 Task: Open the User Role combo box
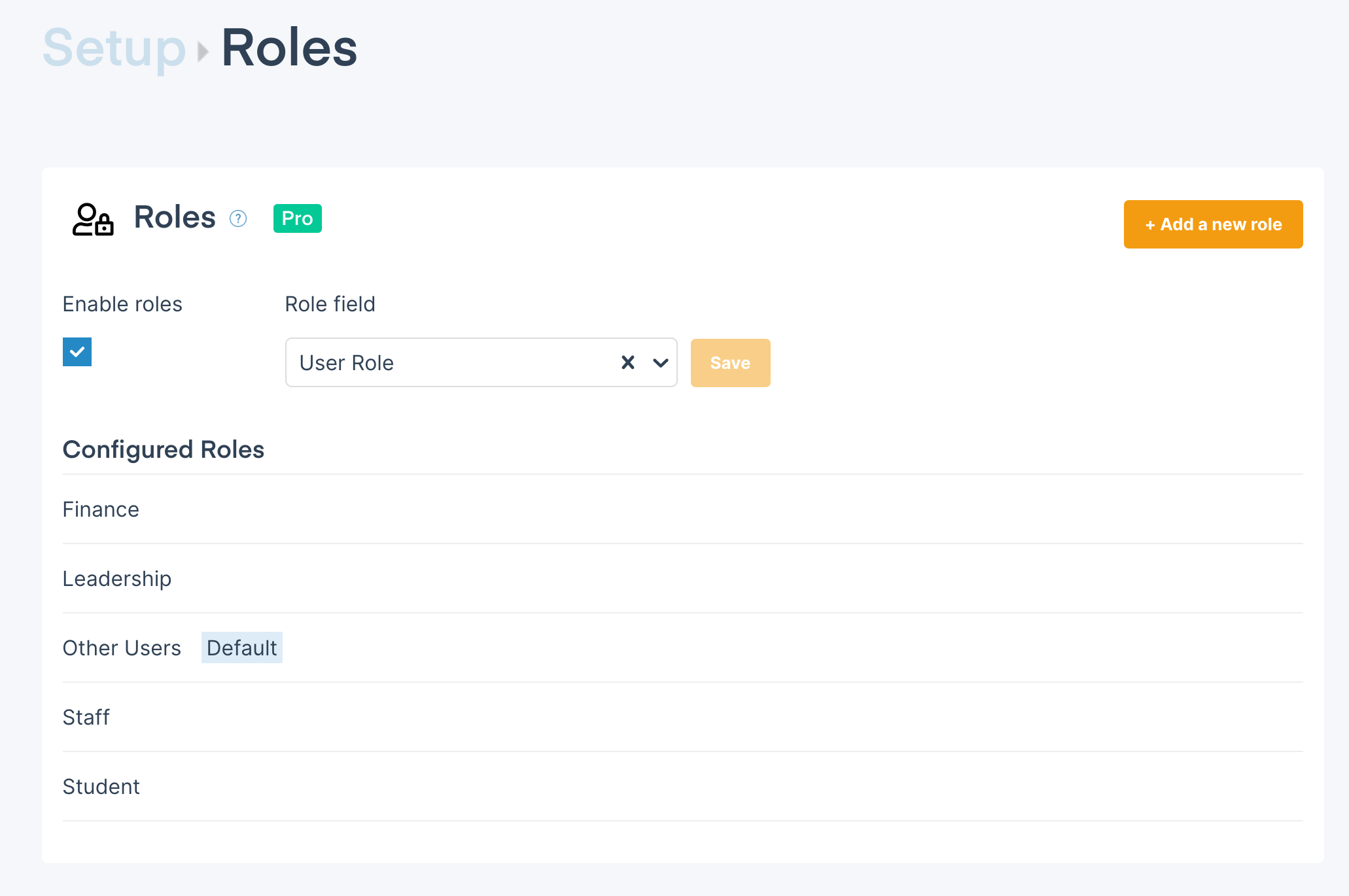tap(482, 362)
